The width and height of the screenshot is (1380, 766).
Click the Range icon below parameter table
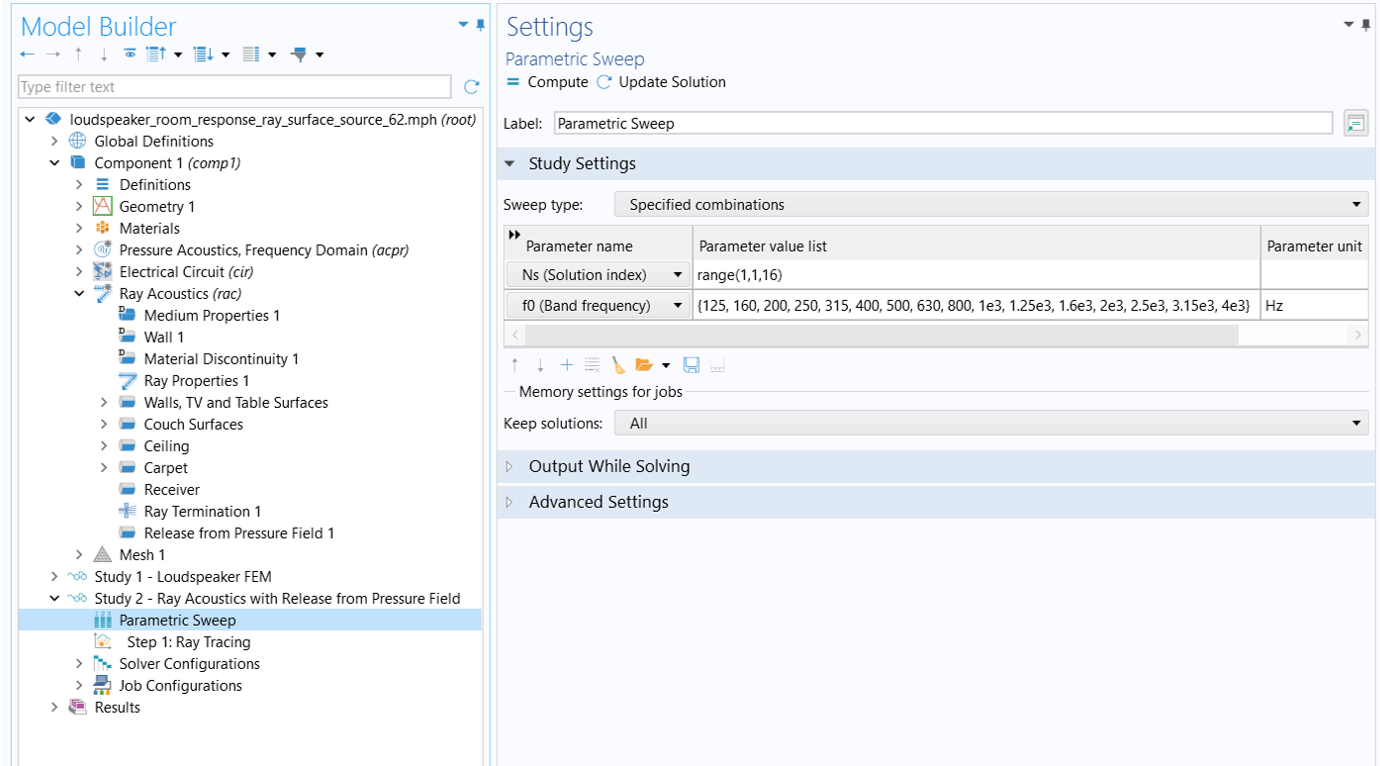(x=717, y=366)
